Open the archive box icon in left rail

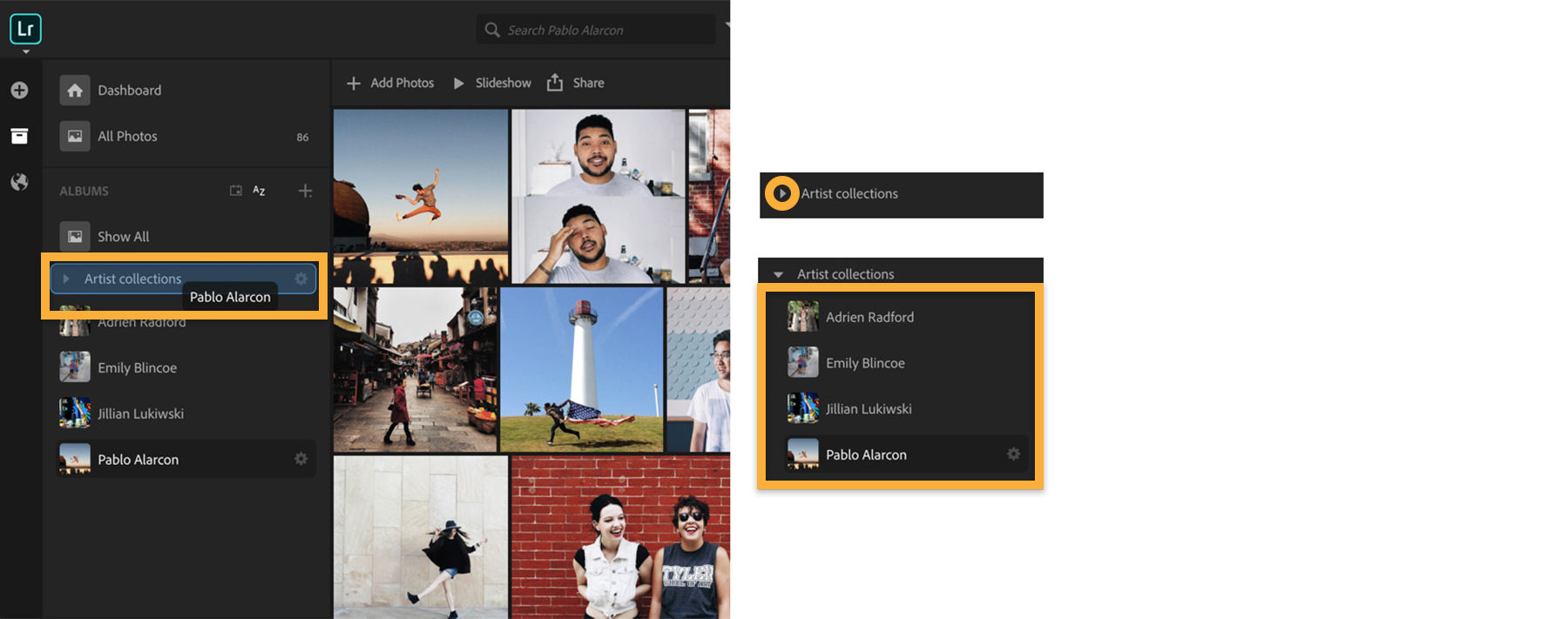pyautogui.click(x=19, y=136)
